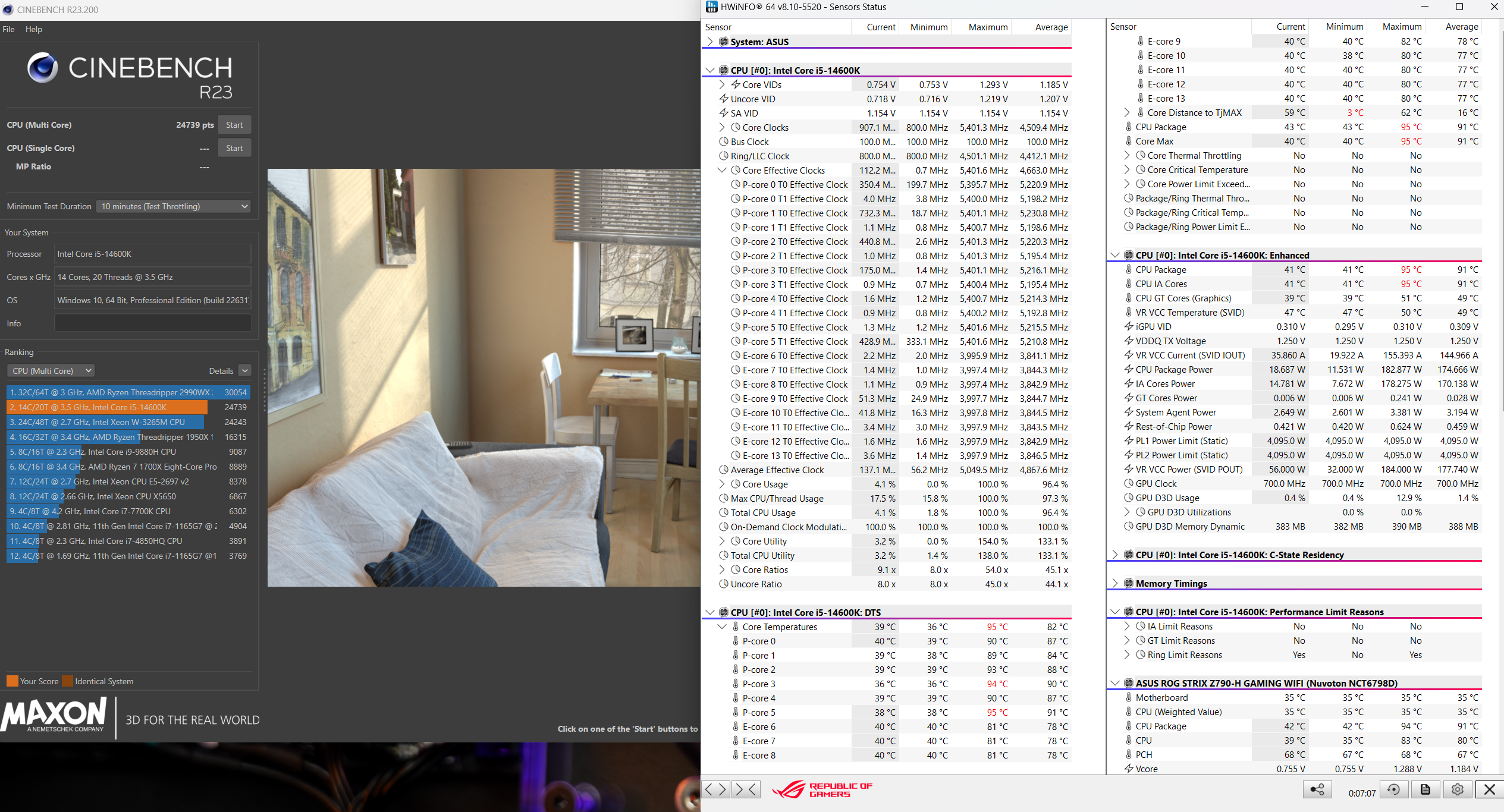This screenshot has width=1504, height=812.
Task: Open HWiNFO sensor settings gear icon
Action: click(1457, 789)
